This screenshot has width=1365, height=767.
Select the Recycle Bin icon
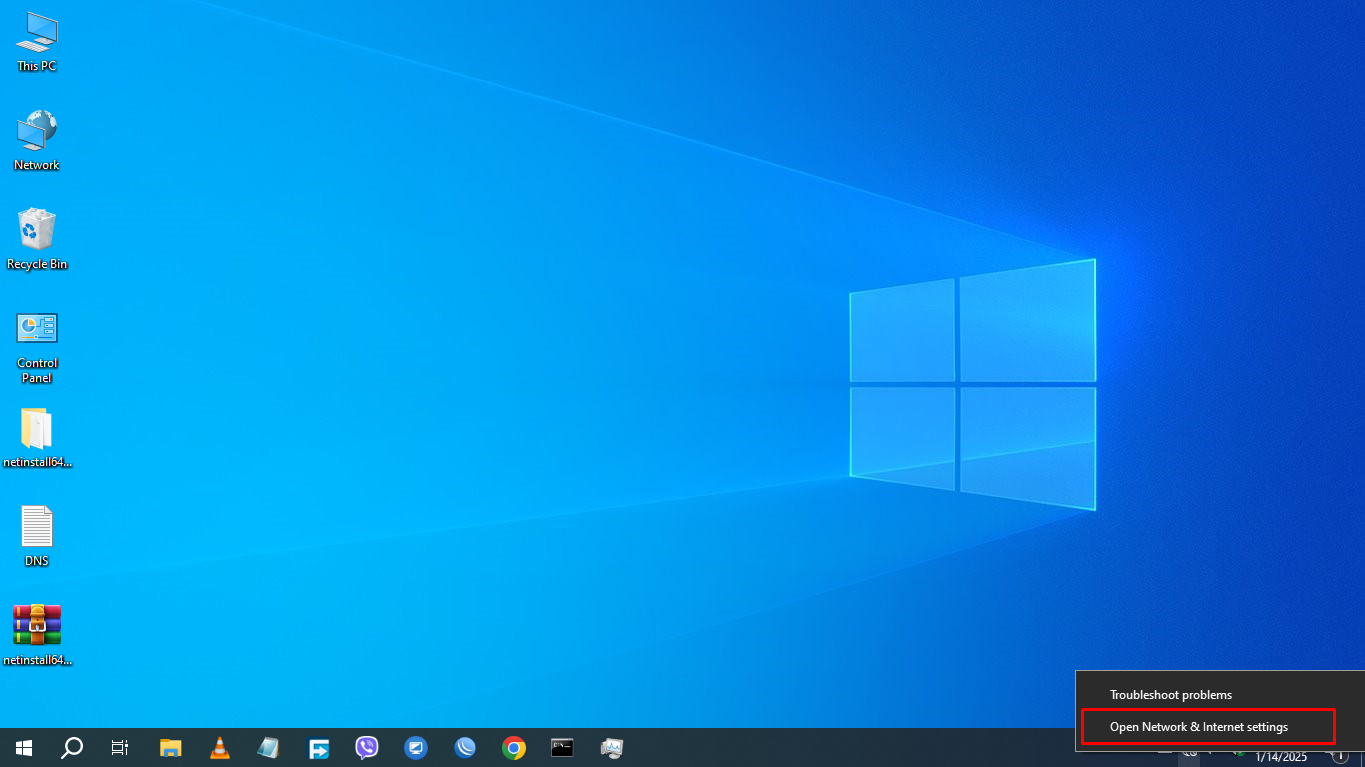[x=37, y=240]
